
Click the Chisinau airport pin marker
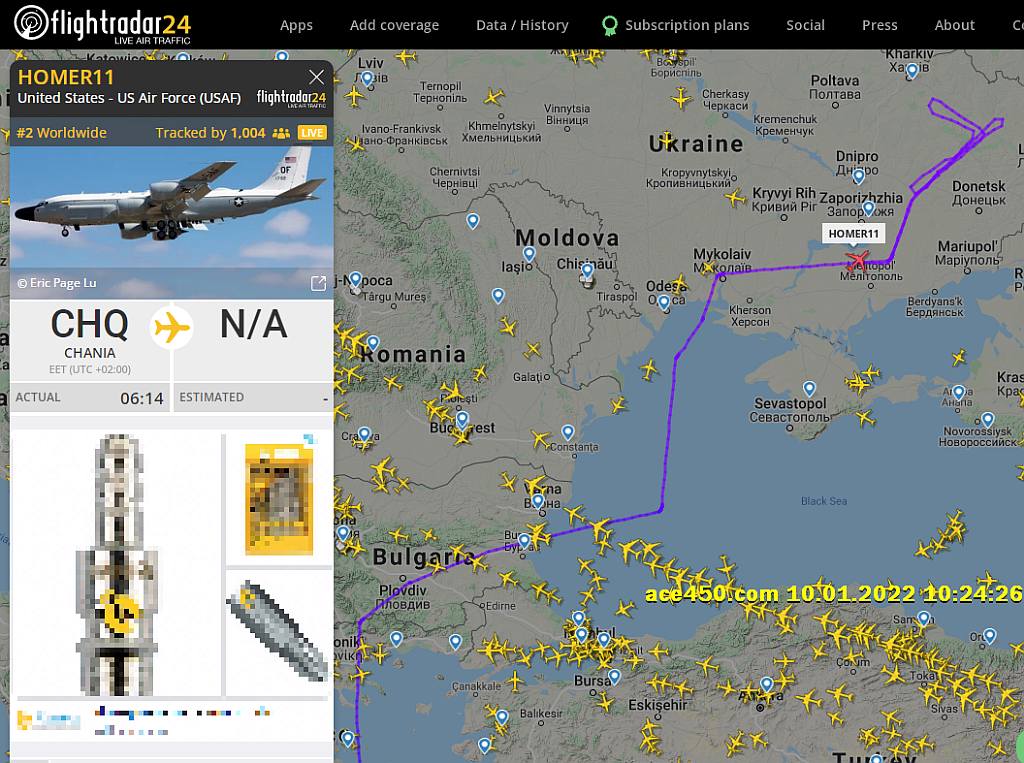coord(588,270)
